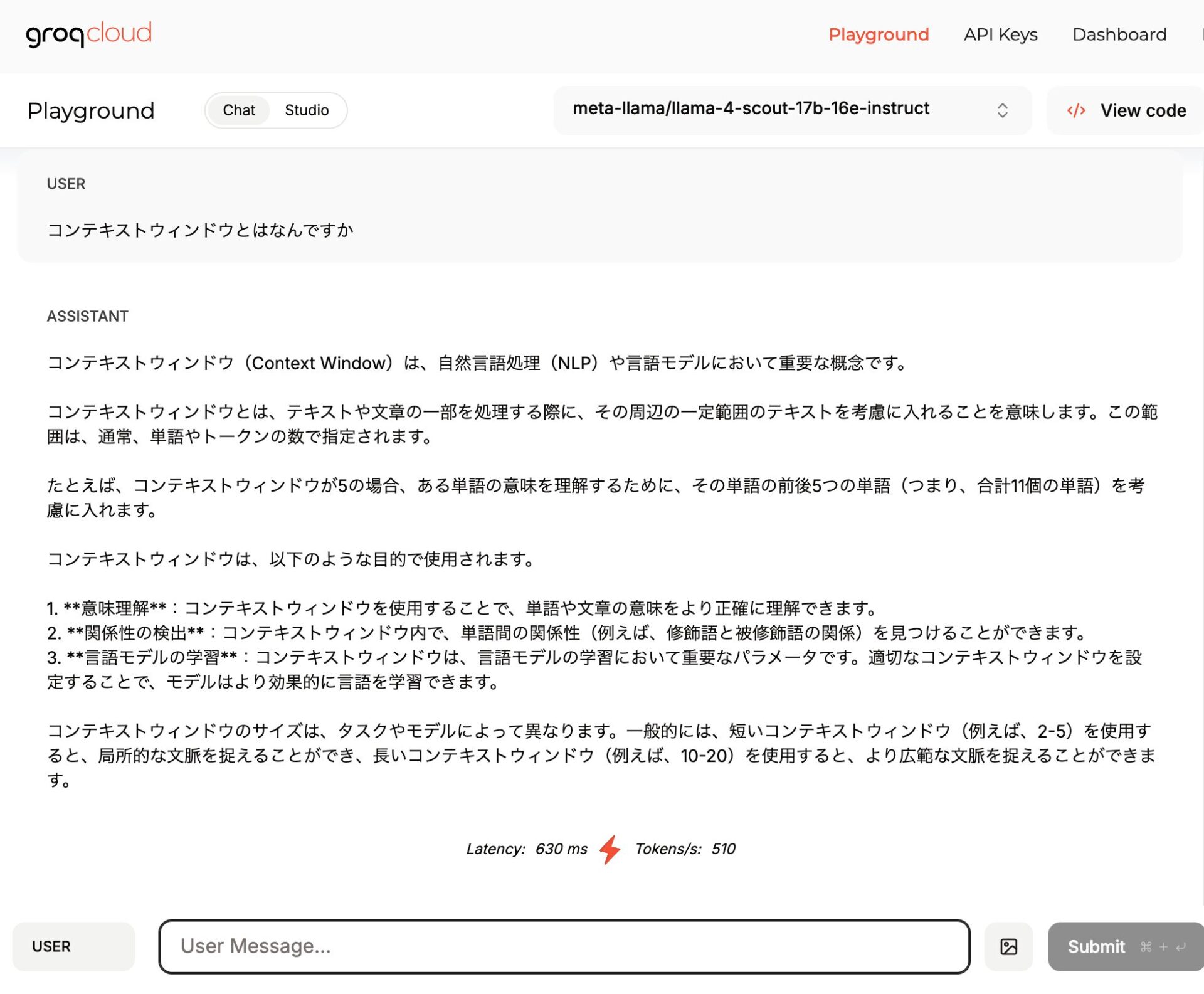Switch to Studio mode
Viewport: 1204px width, 994px height.
point(307,110)
